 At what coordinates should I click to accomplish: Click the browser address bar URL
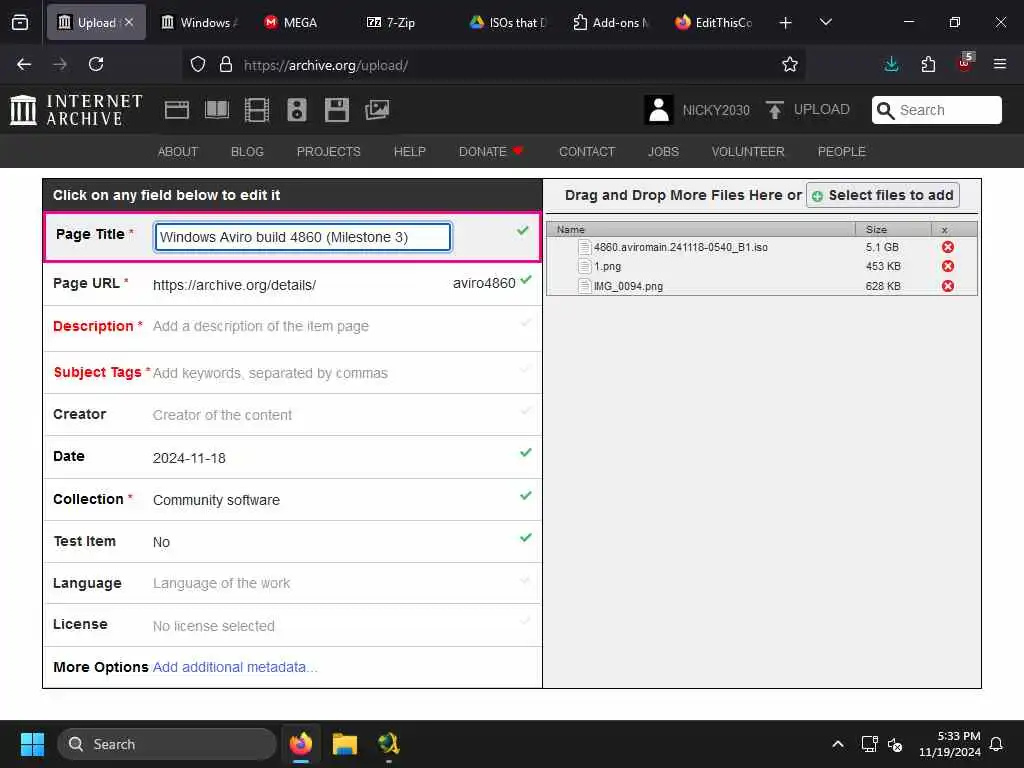tap(325, 65)
